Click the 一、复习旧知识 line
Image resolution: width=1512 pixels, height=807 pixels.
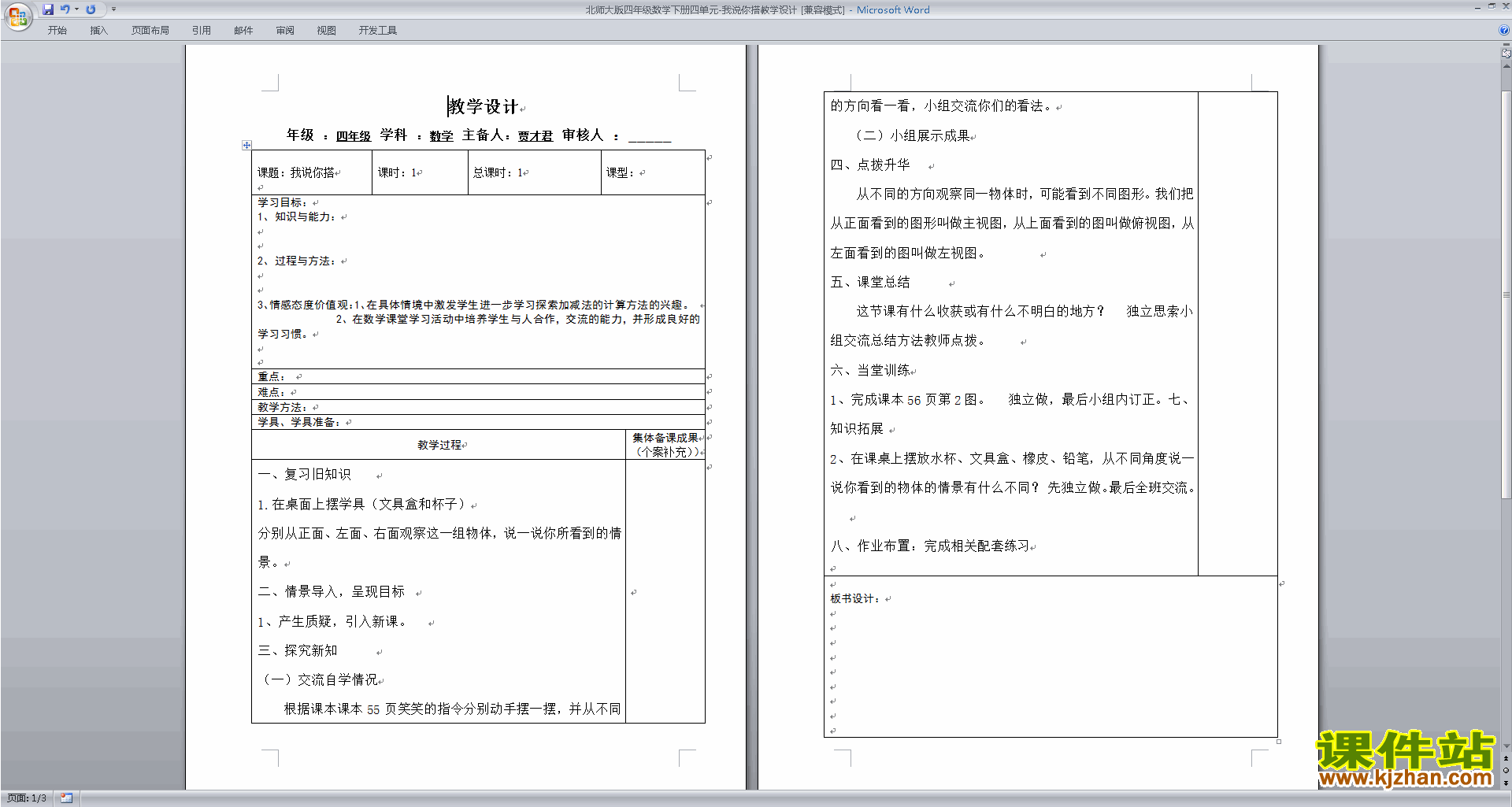[304, 474]
